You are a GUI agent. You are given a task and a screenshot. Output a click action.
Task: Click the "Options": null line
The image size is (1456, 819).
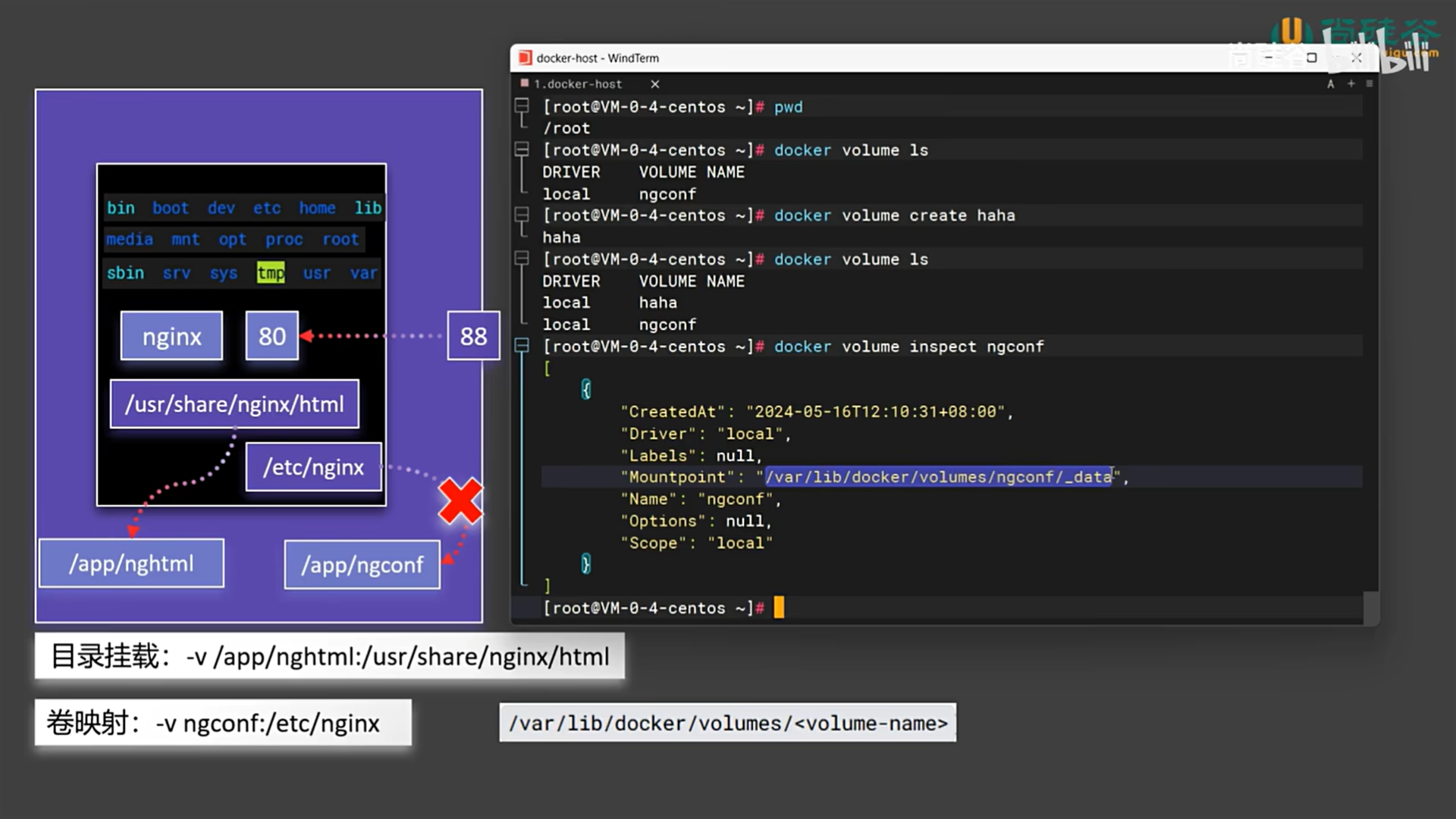click(696, 521)
